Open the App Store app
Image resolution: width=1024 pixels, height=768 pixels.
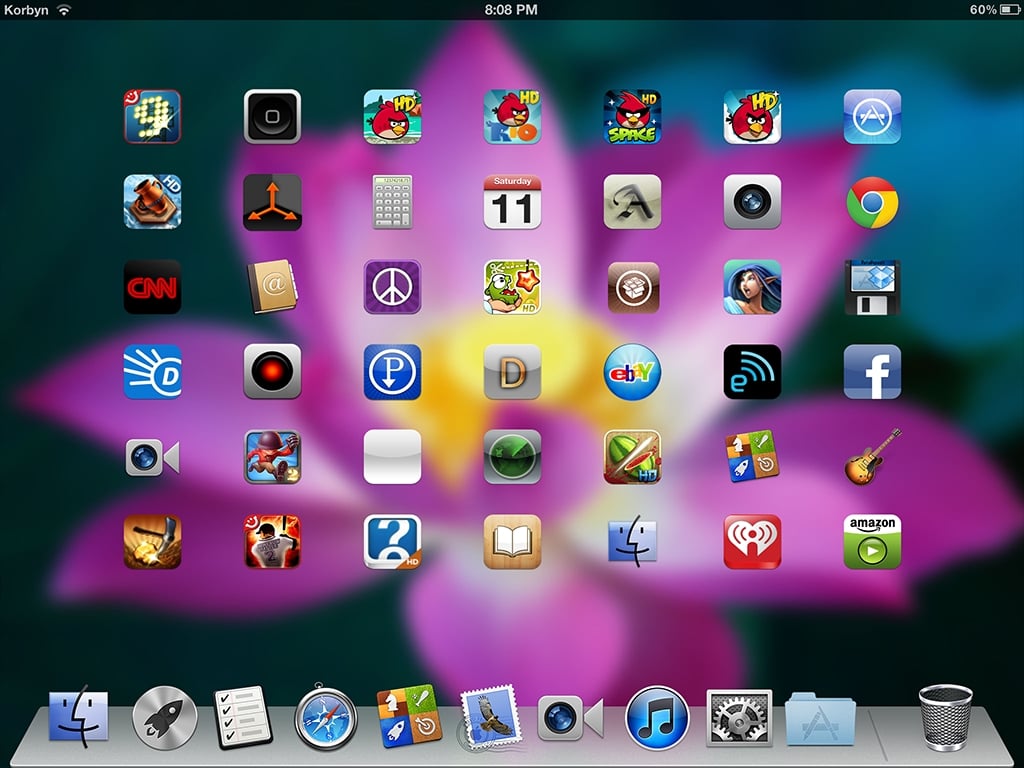click(872, 117)
